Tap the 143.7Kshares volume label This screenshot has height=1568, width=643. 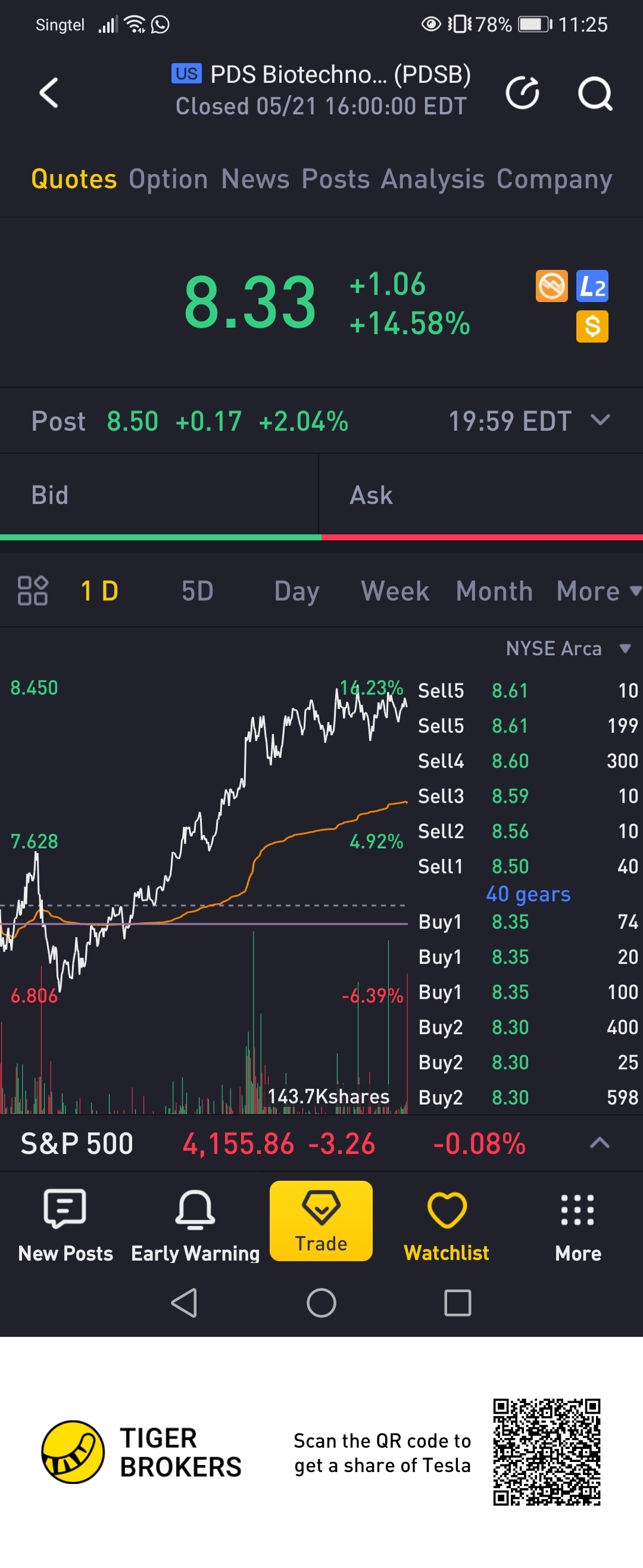(329, 1096)
